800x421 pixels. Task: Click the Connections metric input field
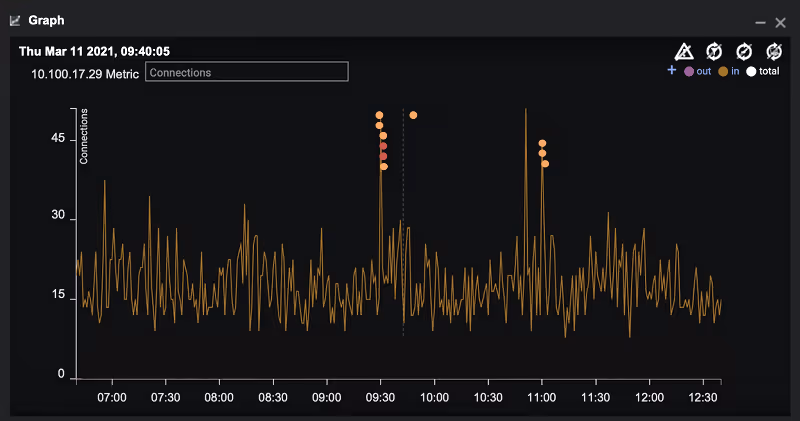pos(247,72)
